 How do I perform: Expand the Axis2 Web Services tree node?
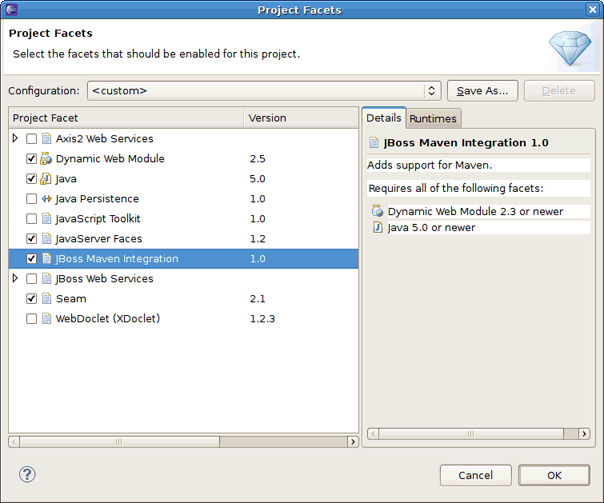click(15, 139)
